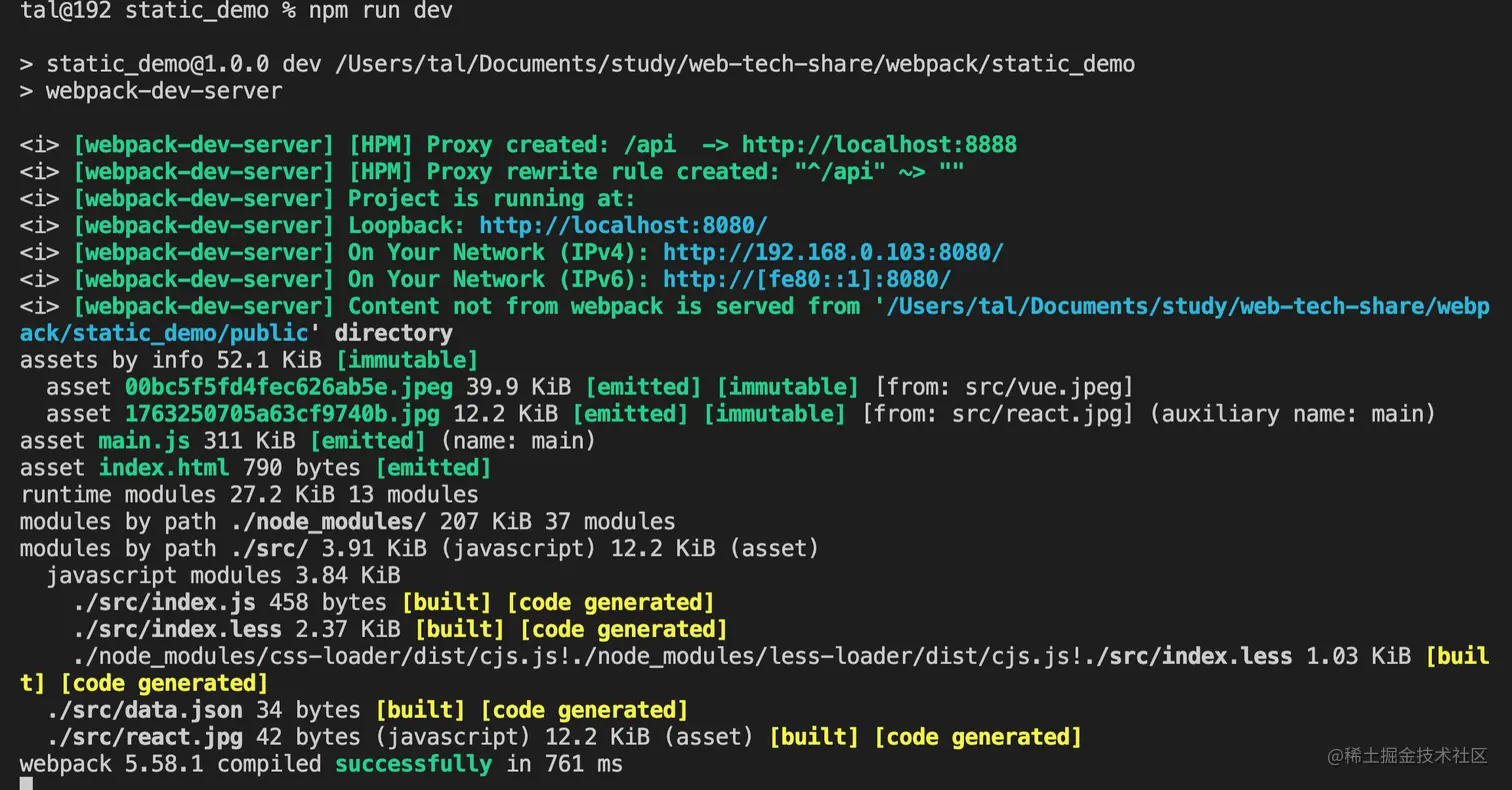Click '(auxiliary name: main)' text
1512x790 pixels.
[x=1292, y=414]
